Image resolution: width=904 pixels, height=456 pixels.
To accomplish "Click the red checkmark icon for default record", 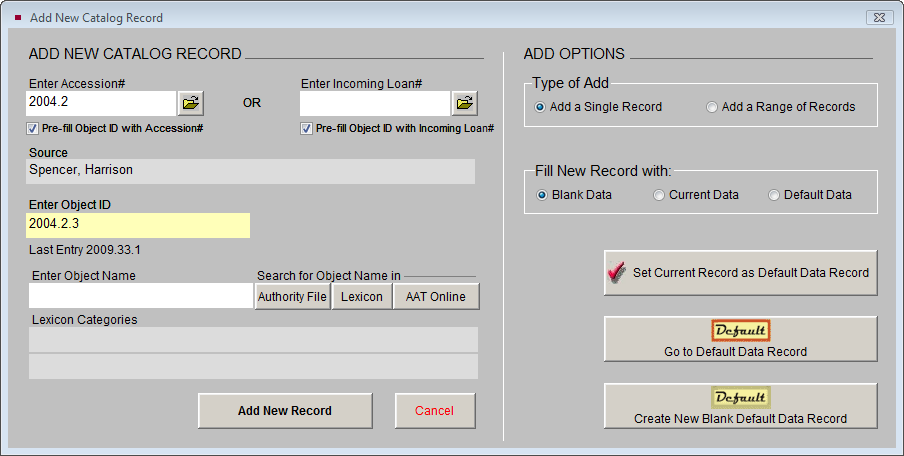I will coord(617,273).
